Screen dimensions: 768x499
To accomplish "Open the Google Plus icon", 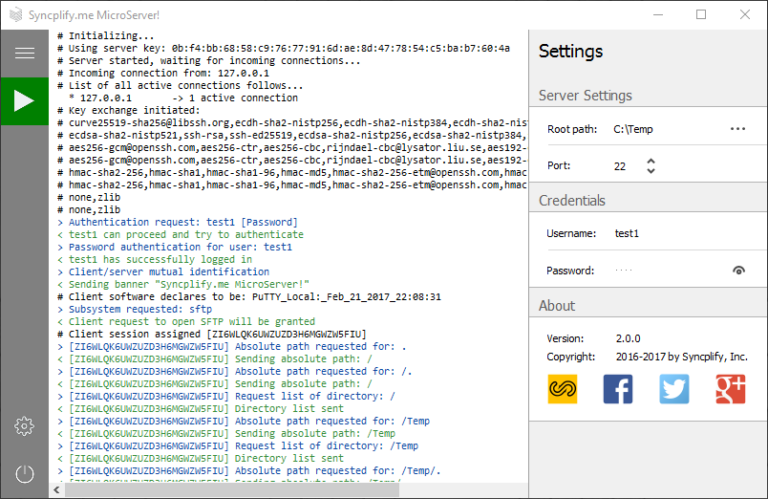I will click(730, 389).
